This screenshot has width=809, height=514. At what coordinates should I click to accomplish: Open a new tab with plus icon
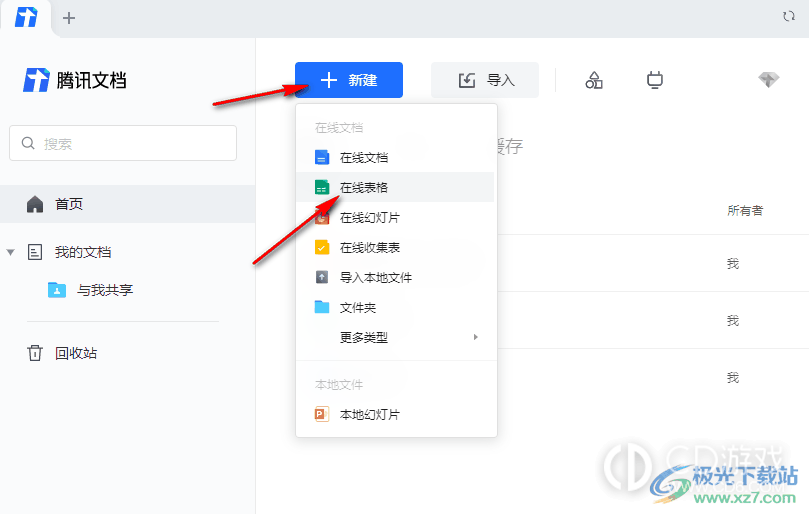point(69,18)
